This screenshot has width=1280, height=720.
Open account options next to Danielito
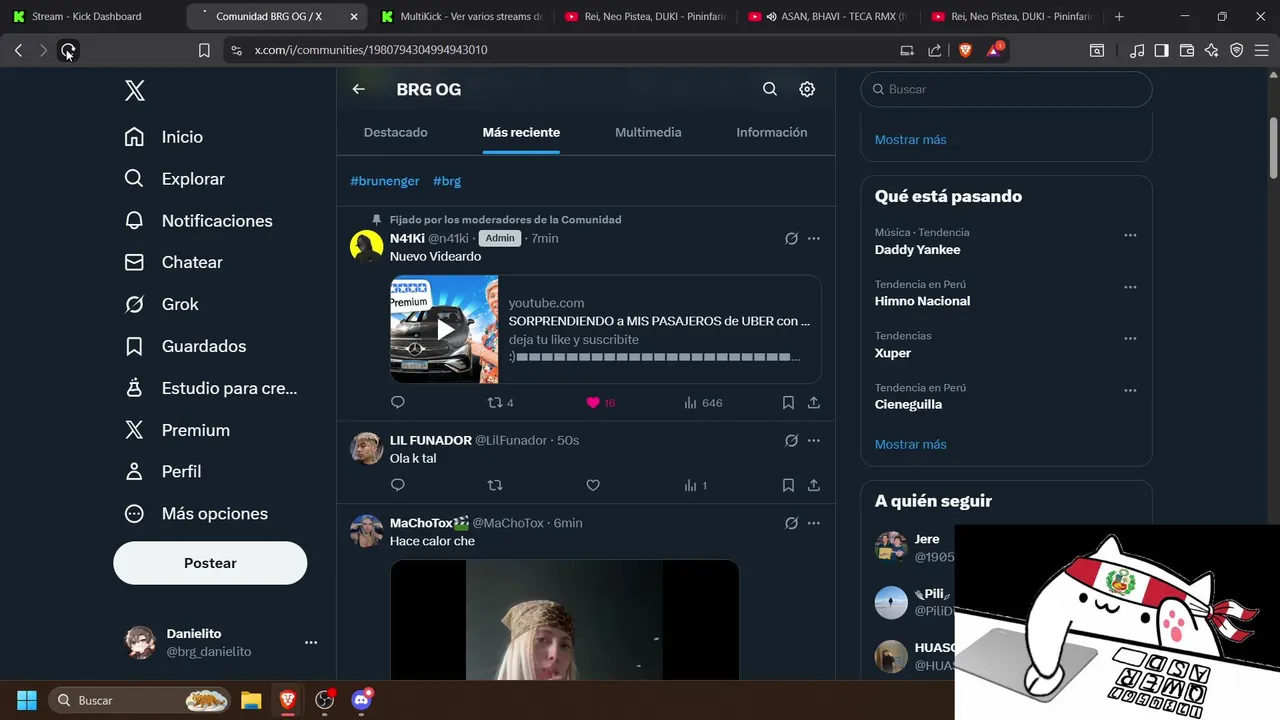coord(311,642)
